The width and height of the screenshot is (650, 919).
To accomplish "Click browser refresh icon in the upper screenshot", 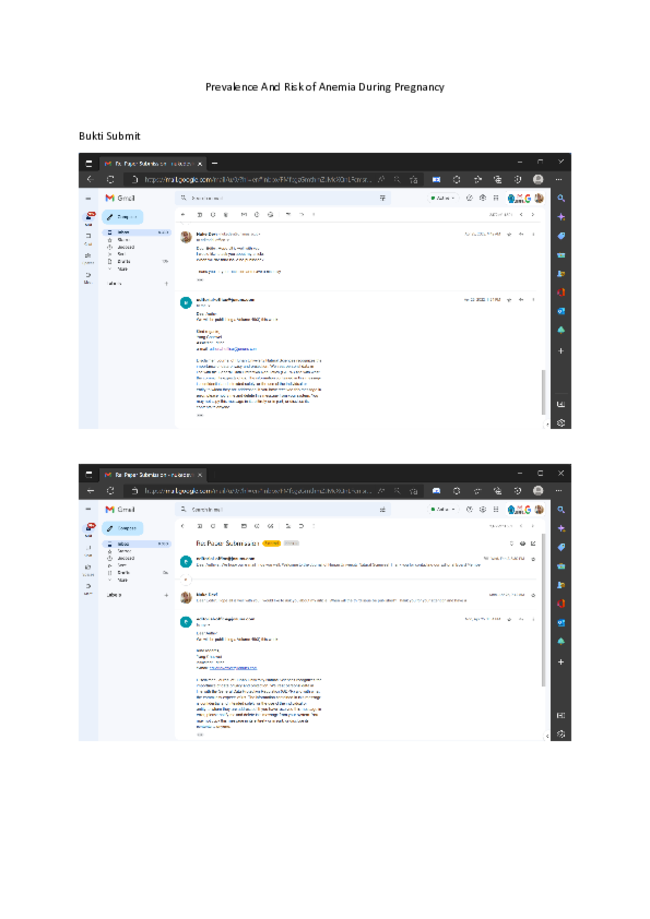I will (110, 179).
